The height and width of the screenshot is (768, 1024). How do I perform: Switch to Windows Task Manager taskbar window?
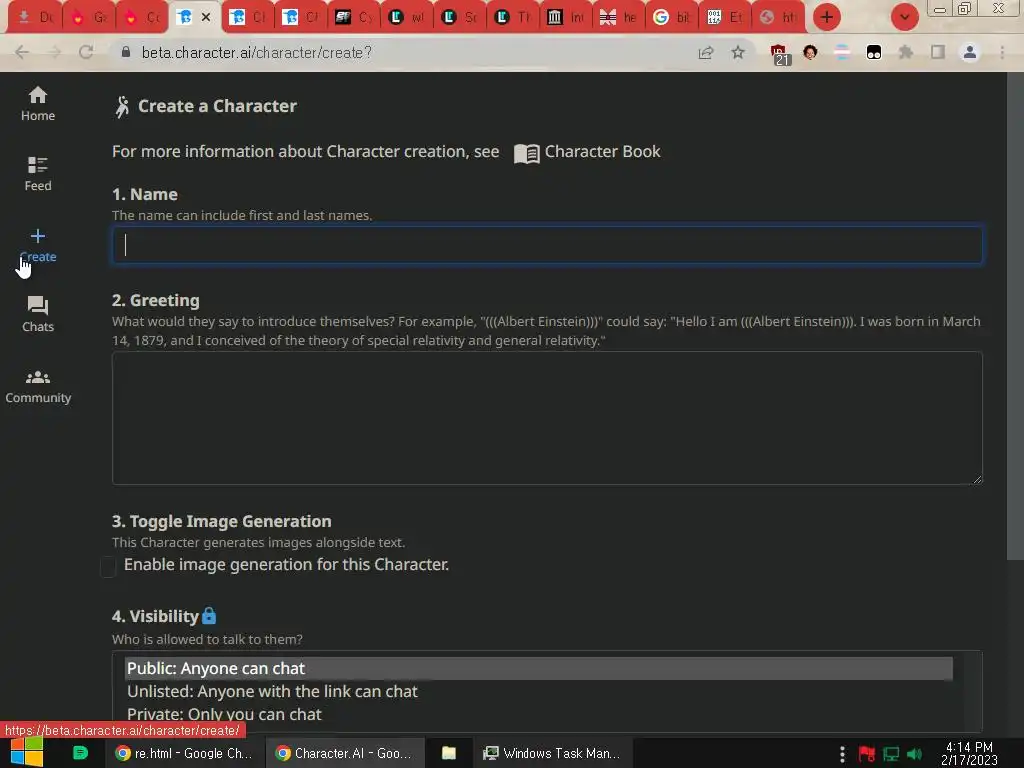click(x=552, y=753)
